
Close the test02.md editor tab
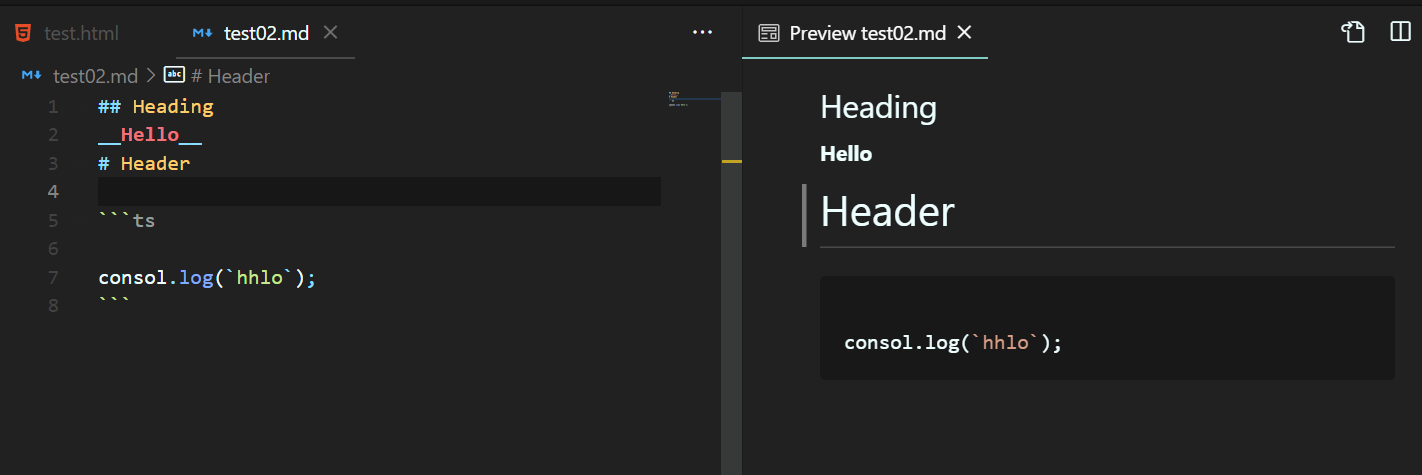[x=331, y=33]
